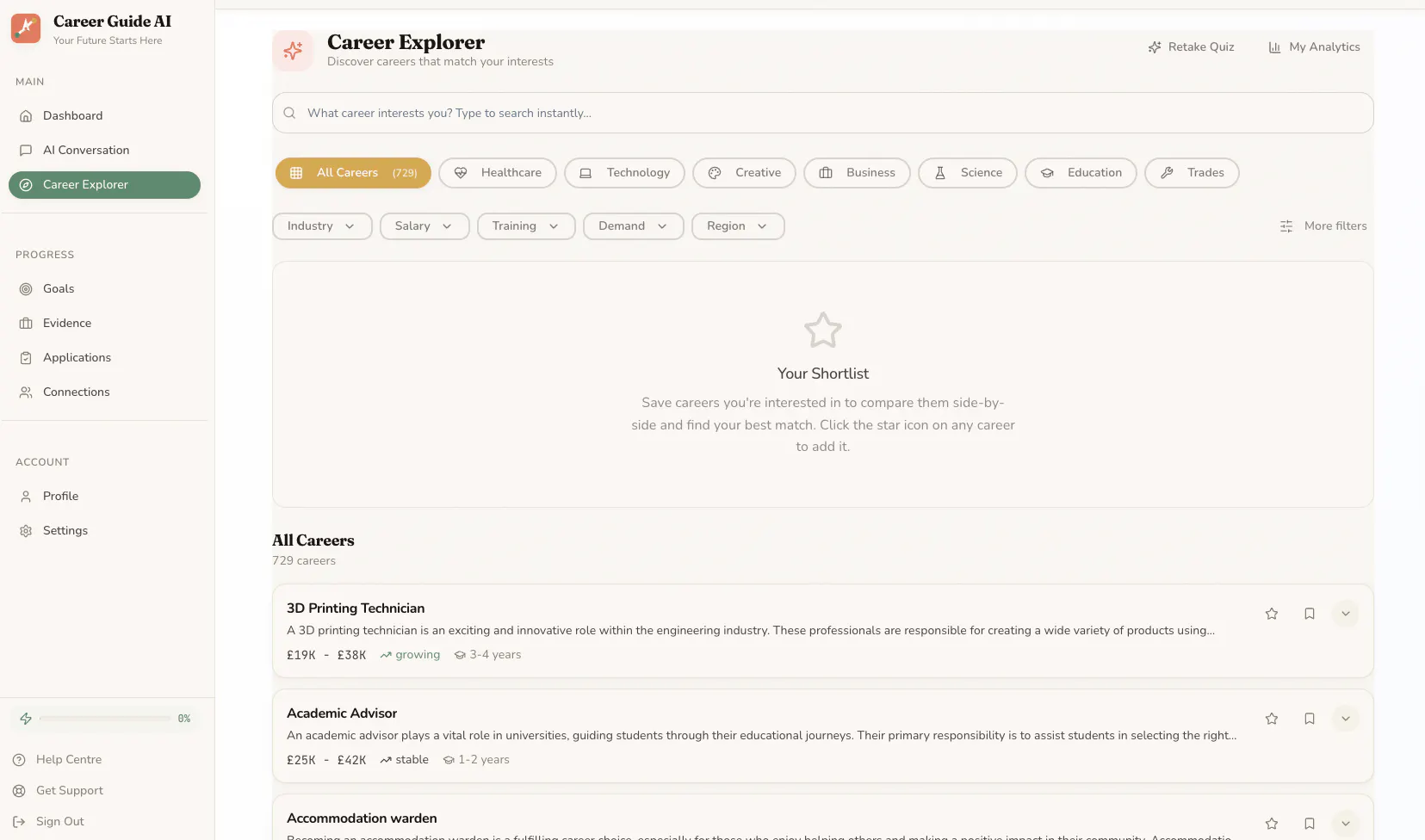Image resolution: width=1425 pixels, height=840 pixels.
Task: Click the More filters sliders icon
Action: [x=1286, y=226]
